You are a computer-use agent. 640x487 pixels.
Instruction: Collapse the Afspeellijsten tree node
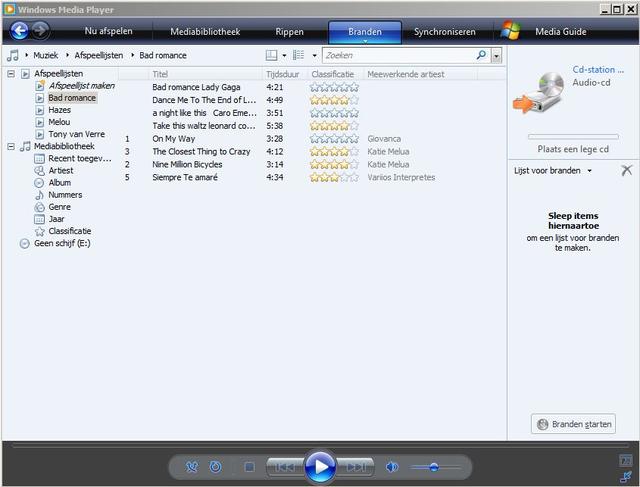click(11, 74)
